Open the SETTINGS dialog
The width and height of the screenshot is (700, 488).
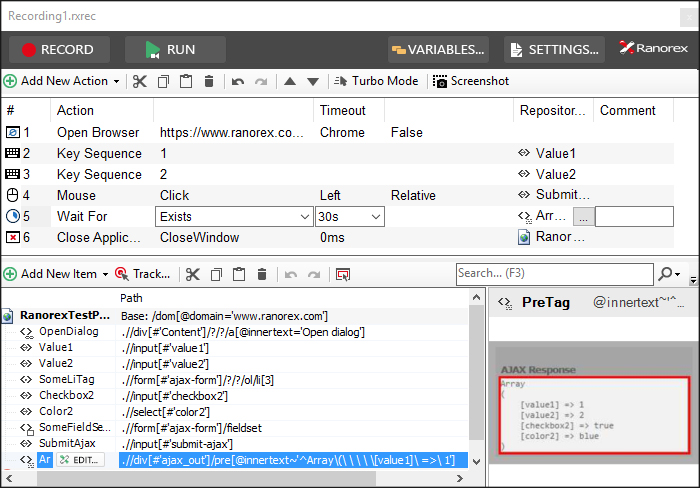[x=554, y=50]
